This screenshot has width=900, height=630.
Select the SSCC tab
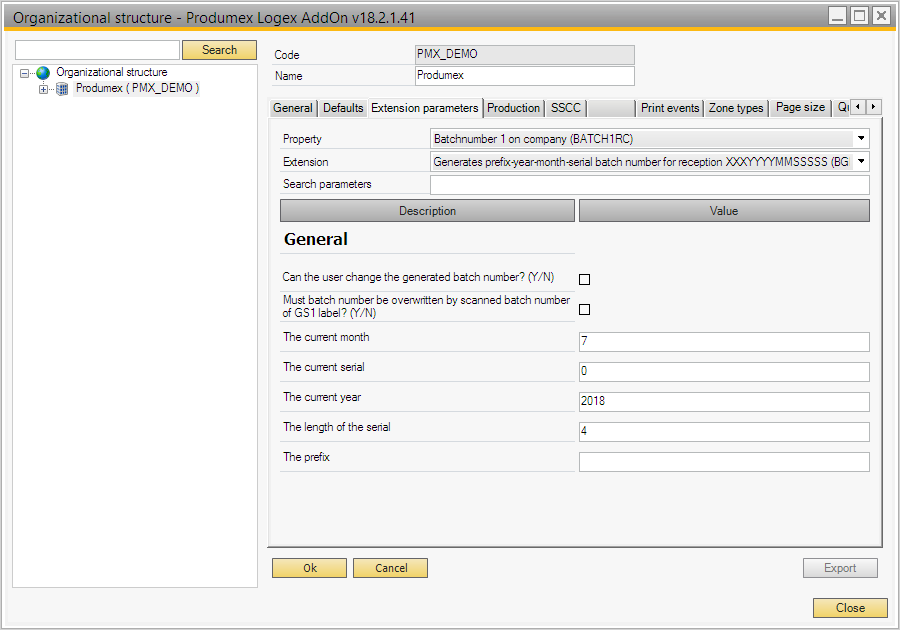[x=565, y=108]
